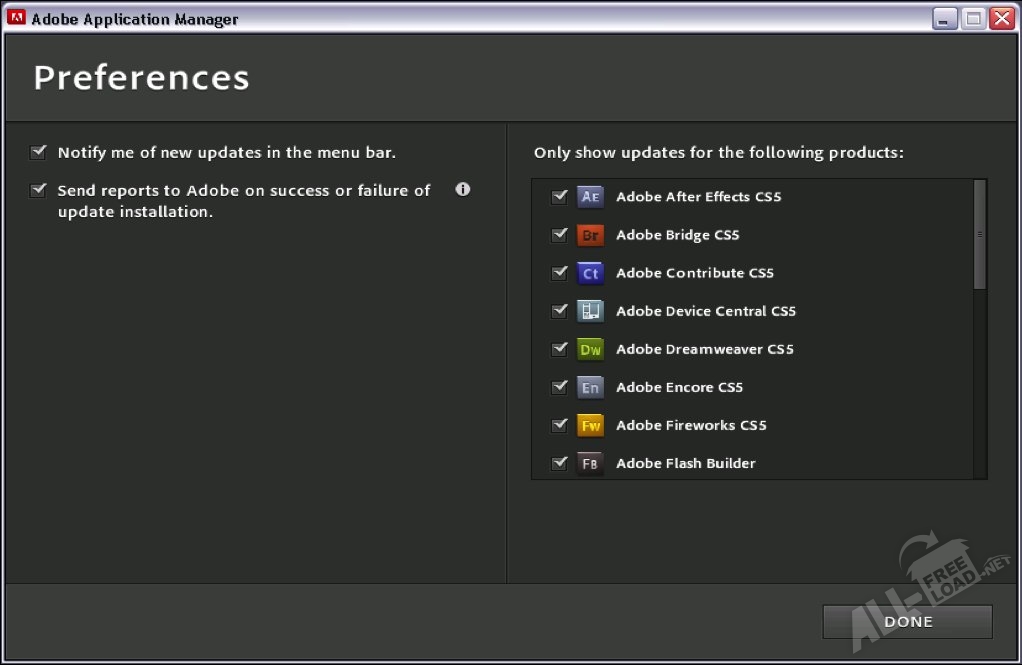1022x665 pixels.
Task: Click the Adobe Device Central CS5 icon
Action: click(x=590, y=311)
